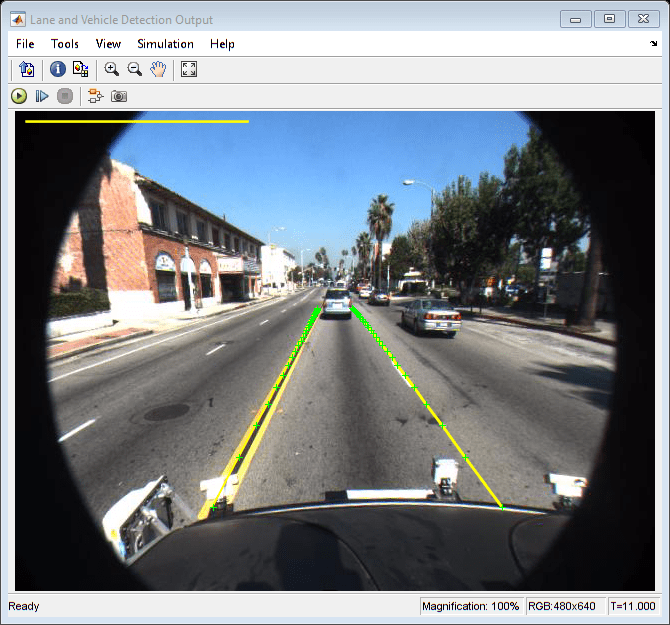The image size is (670, 625).
Task: Select the Zoom Out magnifier tool
Action: click(x=135, y=69)
